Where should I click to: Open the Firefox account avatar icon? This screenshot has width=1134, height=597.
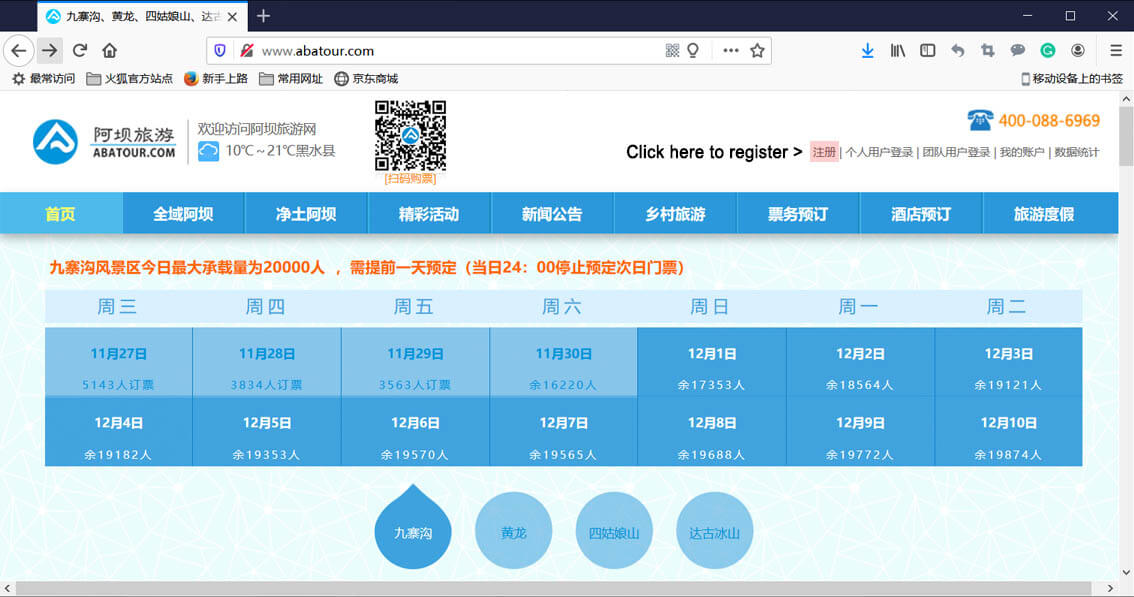[1078, 51]
